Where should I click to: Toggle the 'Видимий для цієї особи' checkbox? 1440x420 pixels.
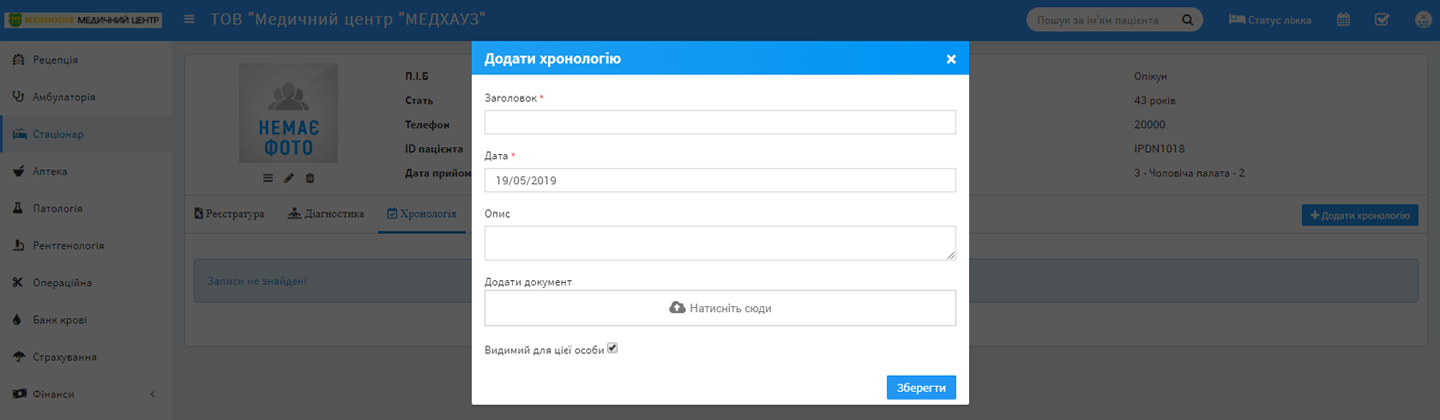(613, 348)
